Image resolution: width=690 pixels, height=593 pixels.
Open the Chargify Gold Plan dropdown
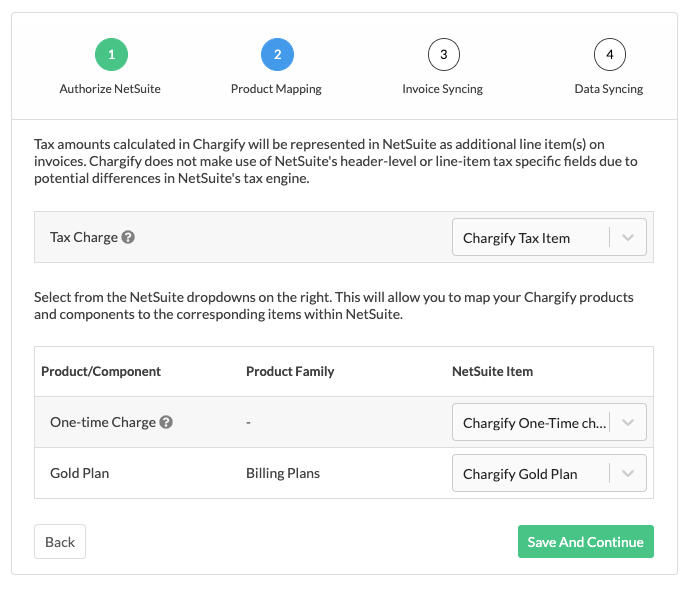pyautogui.click(x=549, y=473)
